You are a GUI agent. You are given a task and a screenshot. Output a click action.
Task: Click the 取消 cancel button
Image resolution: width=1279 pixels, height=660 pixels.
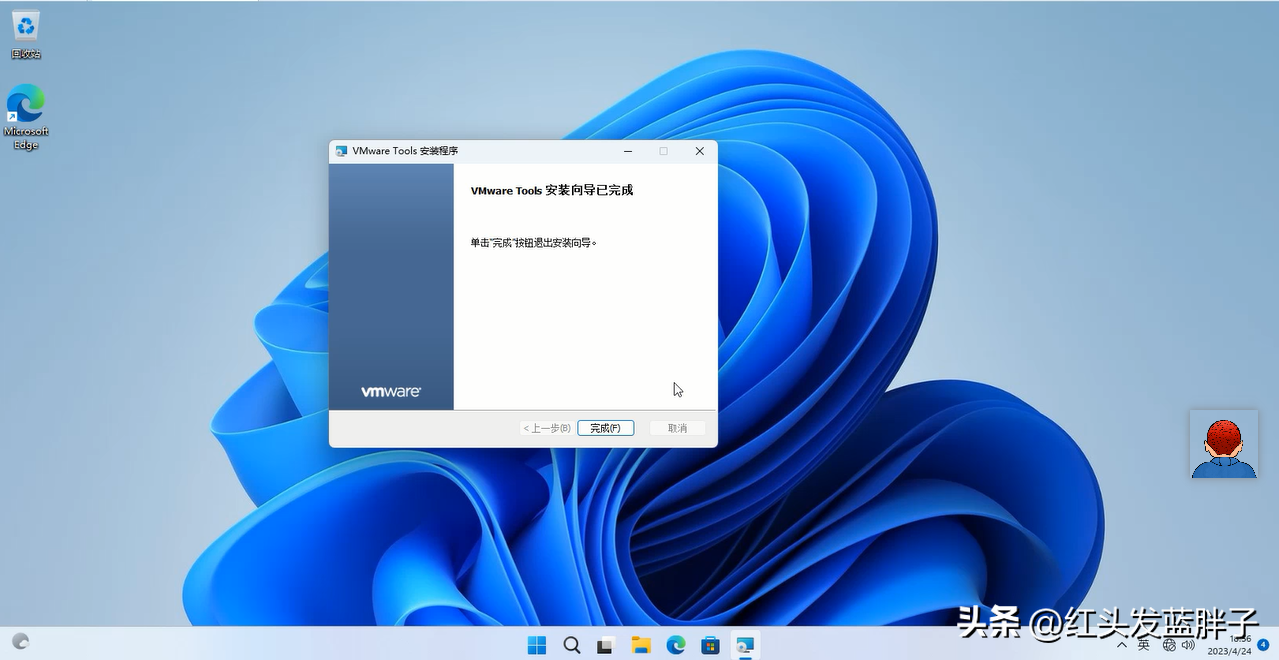point(677,428)
